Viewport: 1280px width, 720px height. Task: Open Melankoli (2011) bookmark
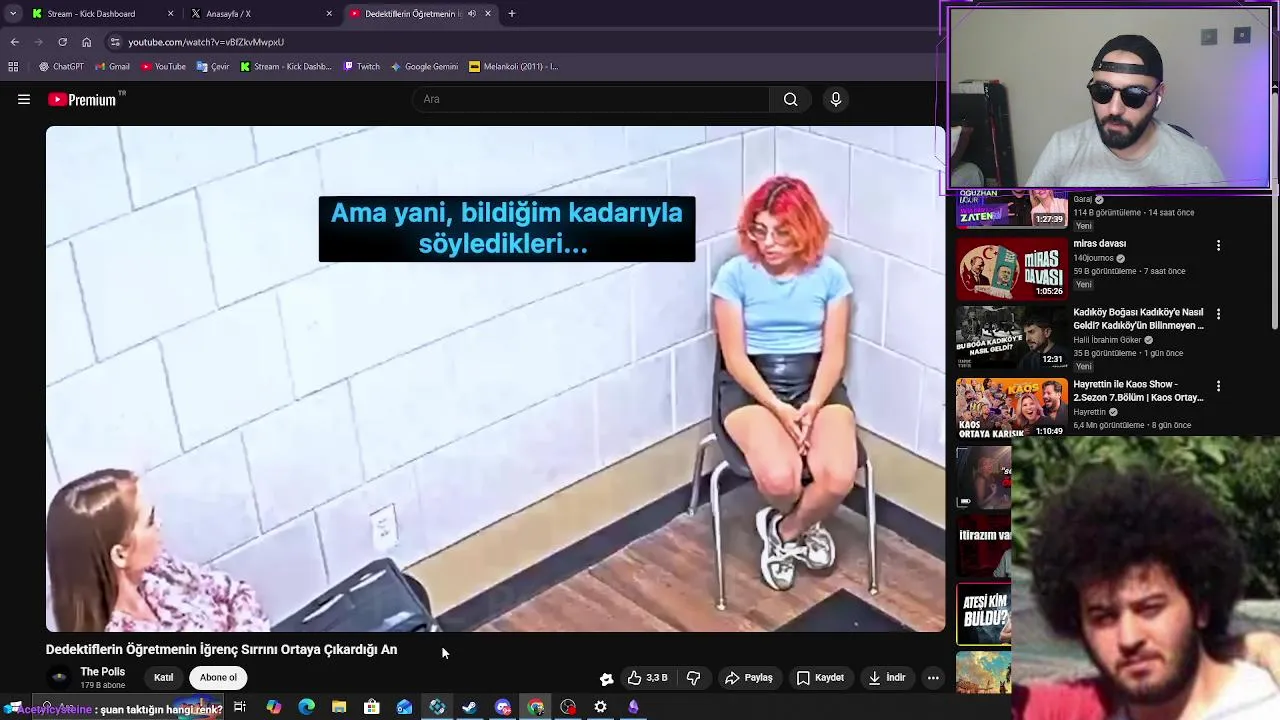pyautogui.click(x=513, y=67)
